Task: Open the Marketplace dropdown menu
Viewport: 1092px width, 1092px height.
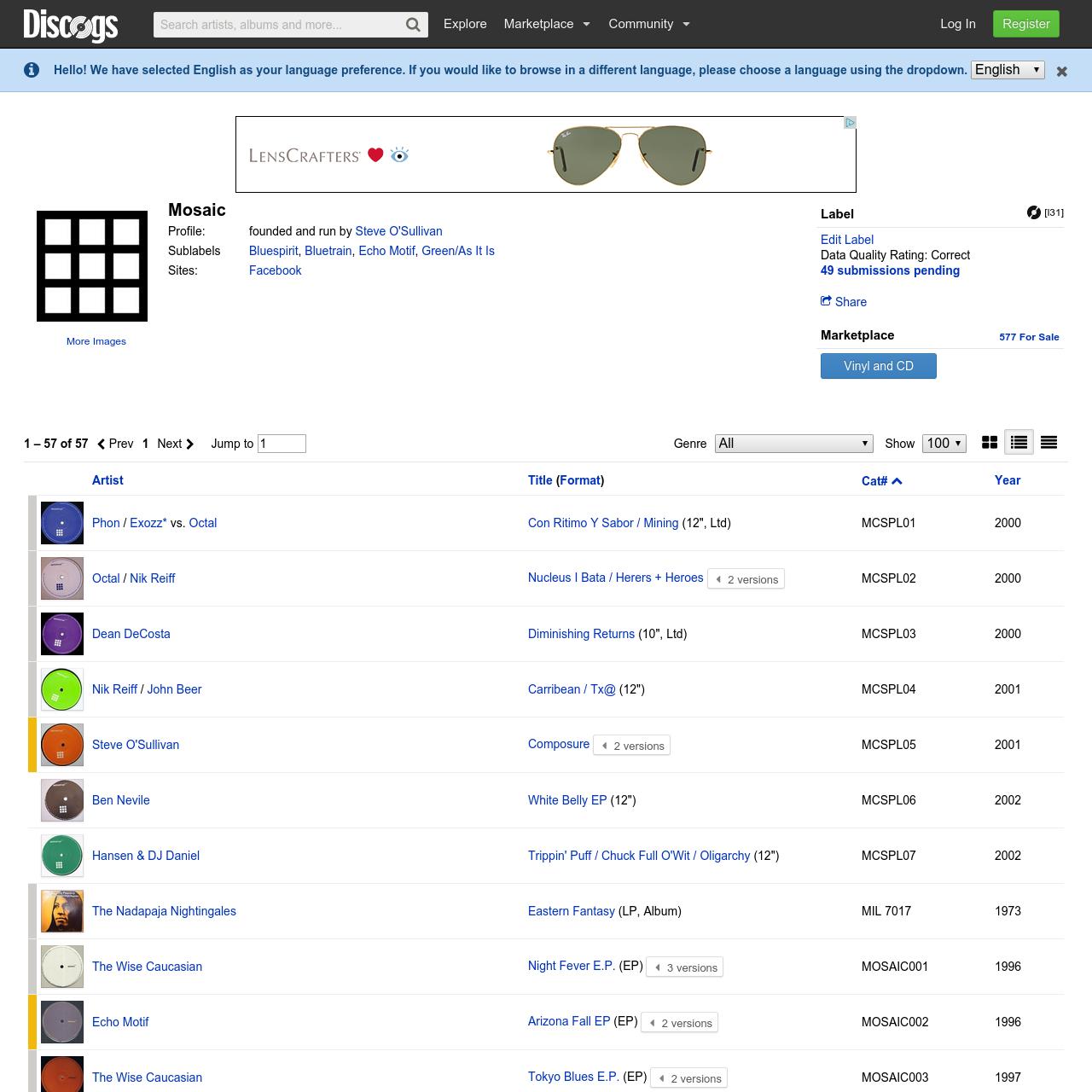Action: (x=547, y=24)
